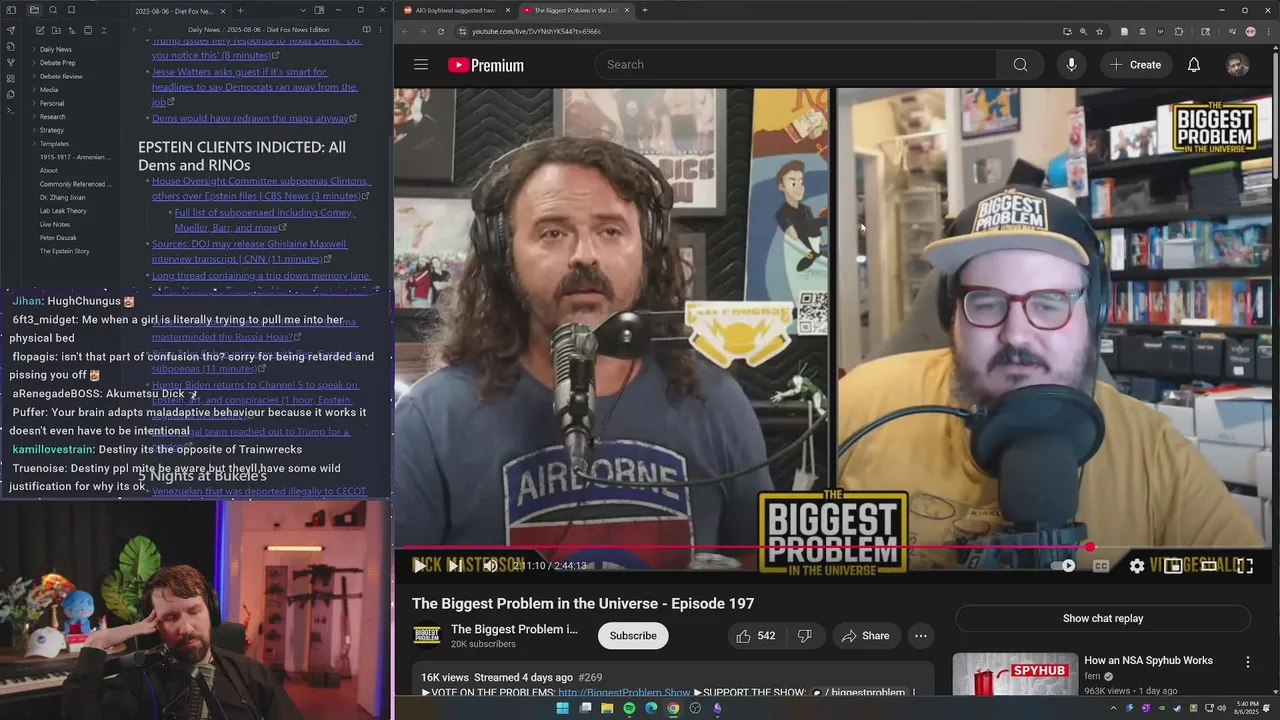1280x720 pixels.
Task: Enter fullscreen on video player
Action: [1245, 566]
